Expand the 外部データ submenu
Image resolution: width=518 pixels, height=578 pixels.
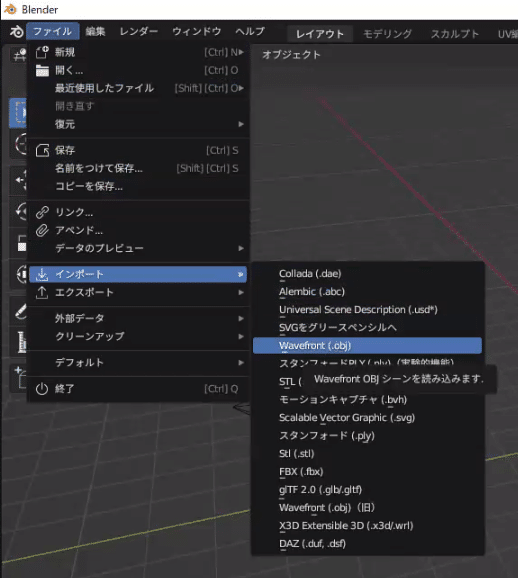pos(138,318)
